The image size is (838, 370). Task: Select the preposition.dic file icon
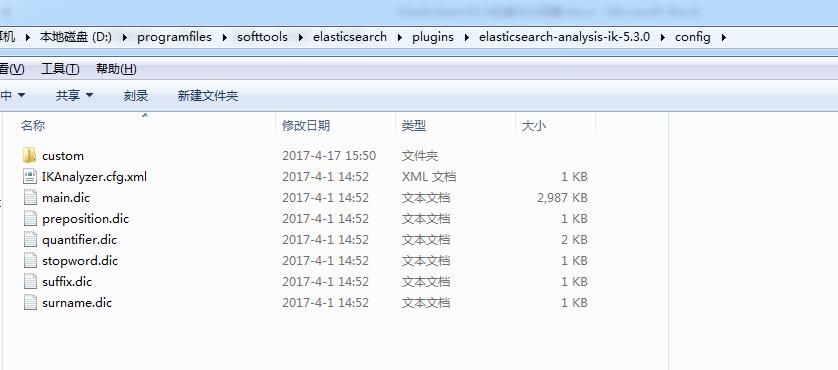(x=30, y=219)
